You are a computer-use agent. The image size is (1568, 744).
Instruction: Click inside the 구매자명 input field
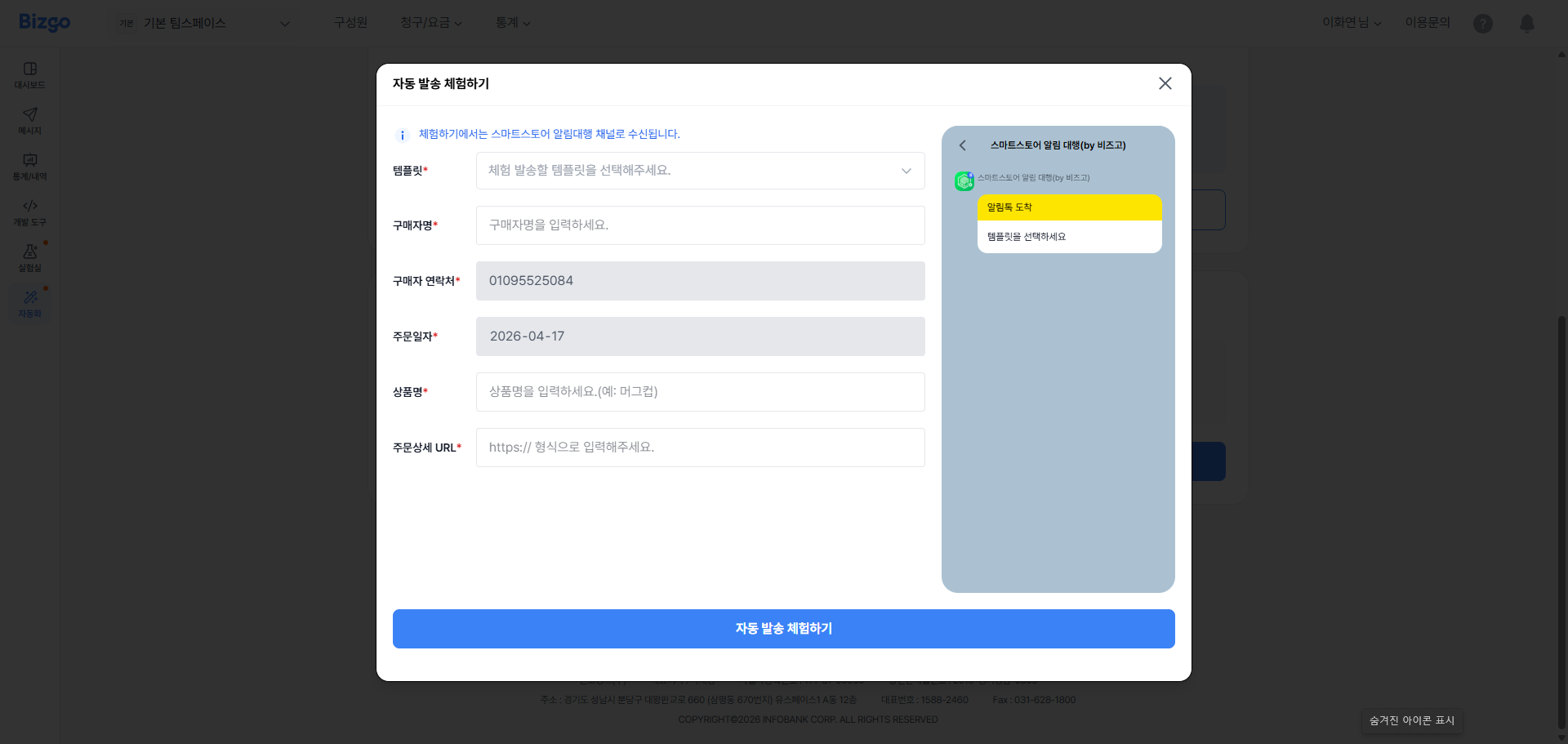pyautogui.click(x=700, y=225)
